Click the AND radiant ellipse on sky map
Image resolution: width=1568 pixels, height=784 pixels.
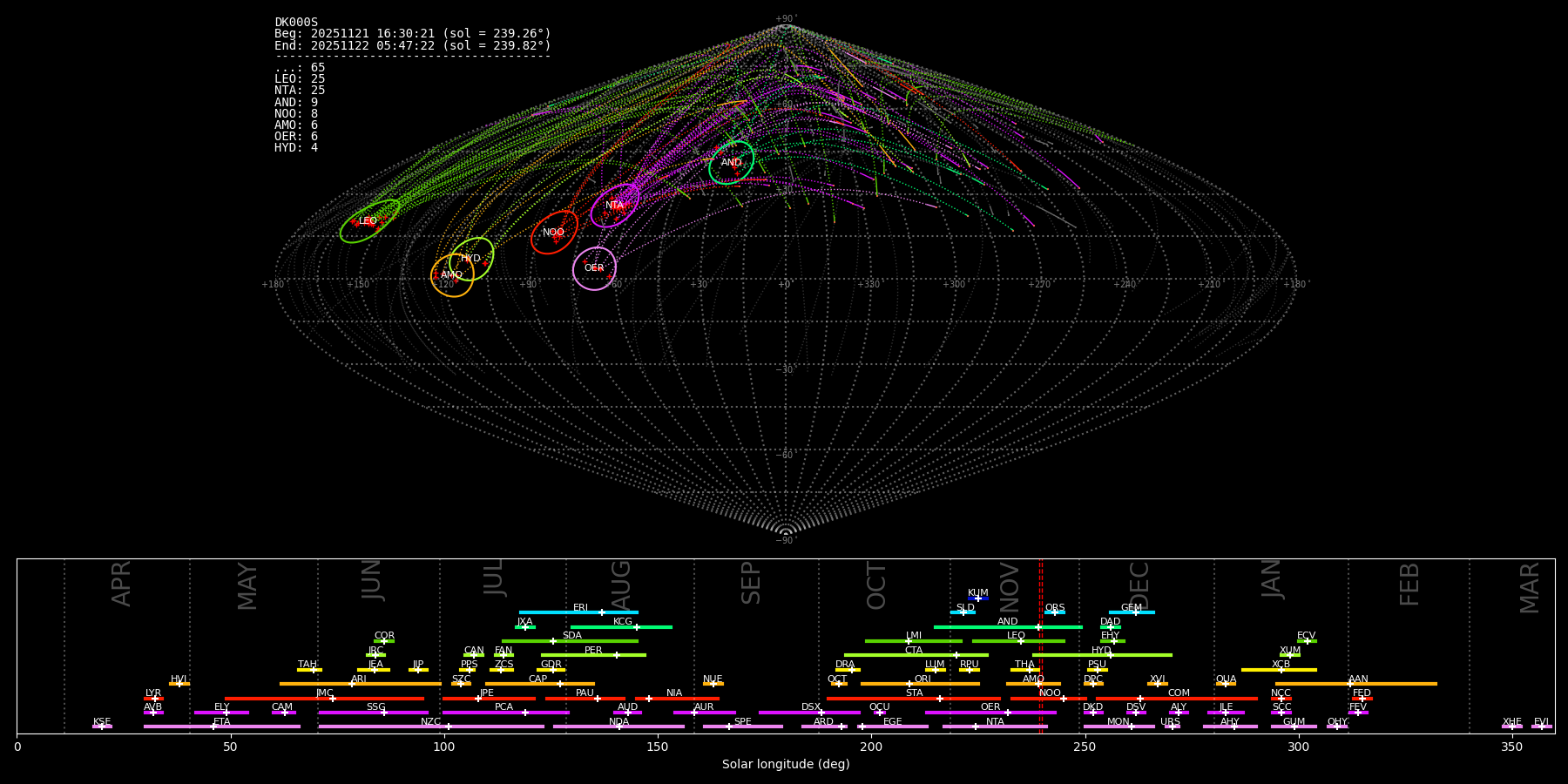pyautogui.click(x=731, y=163)
